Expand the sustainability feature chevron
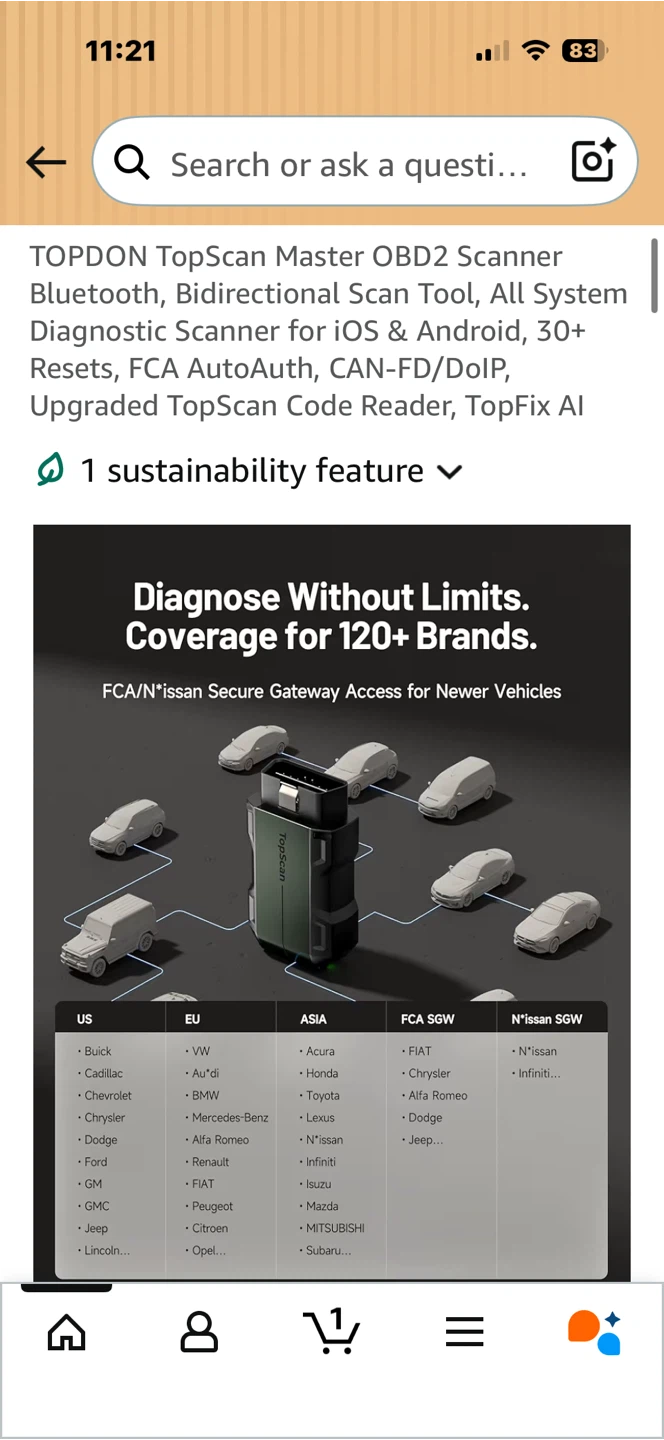The width and height of the screenshot is (664, 1440). (x=450, y=472)
